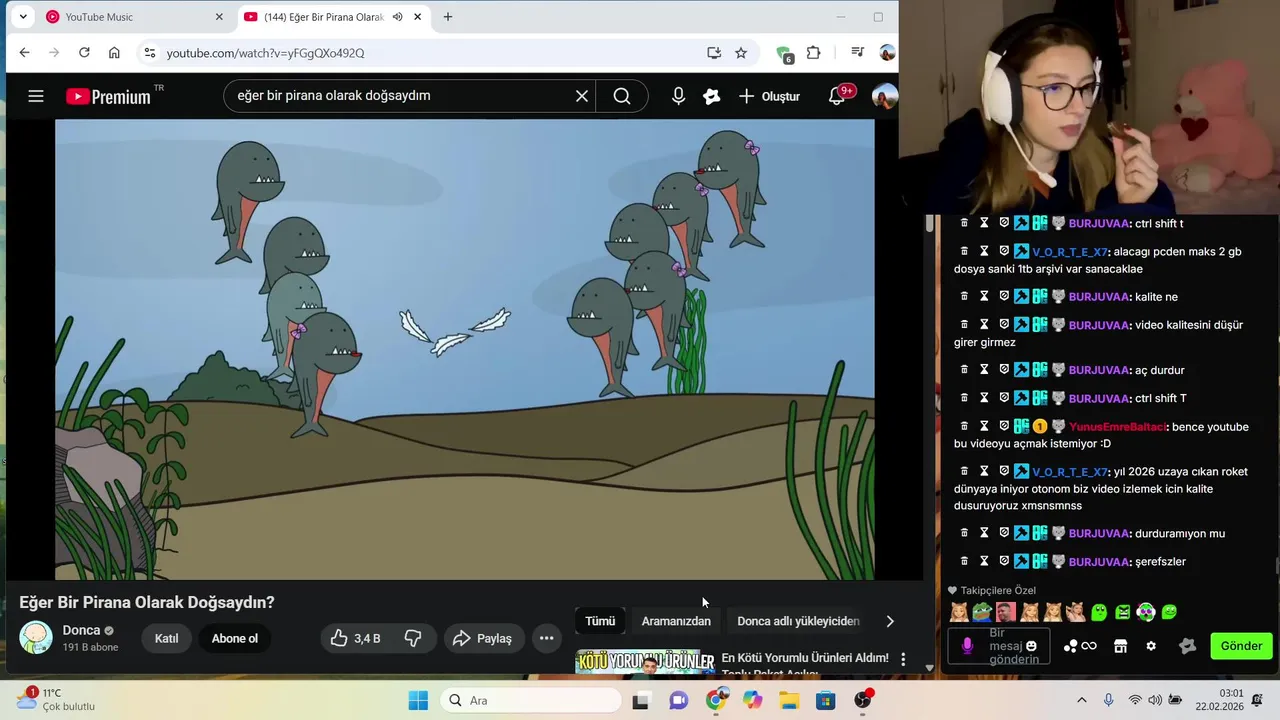
Task: Open green shield extension with badge 6
Action: [x=785, y=54]
